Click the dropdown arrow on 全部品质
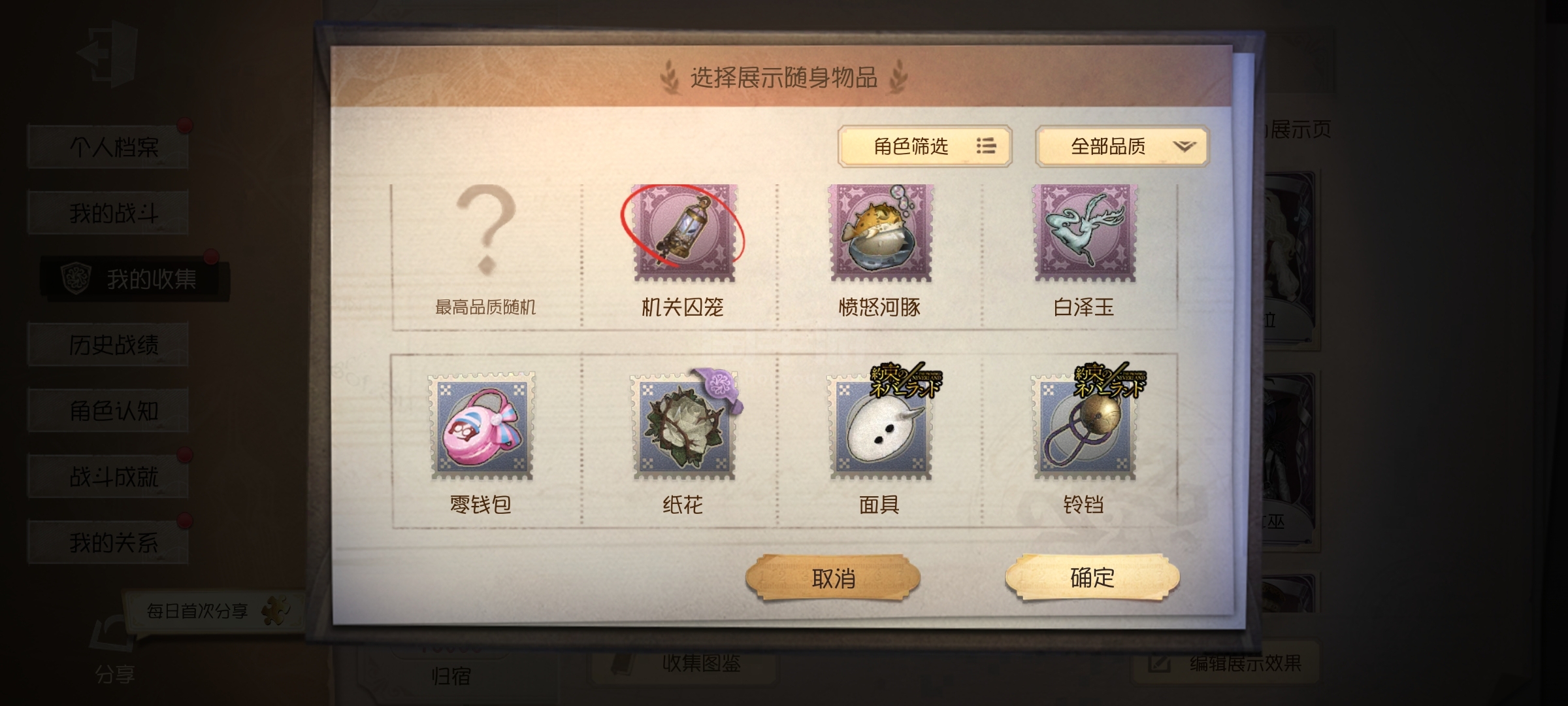1568x706 pixels. [1184, 146]
